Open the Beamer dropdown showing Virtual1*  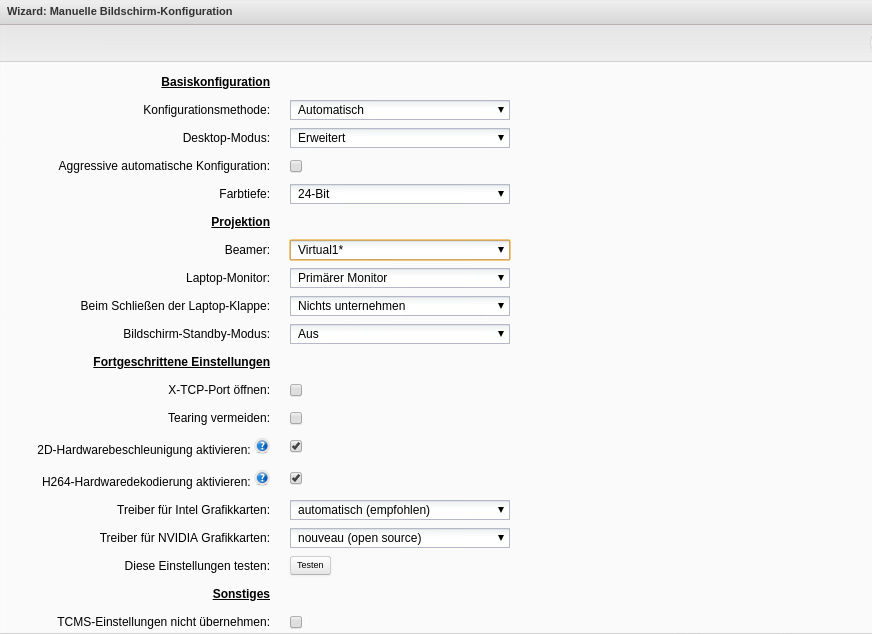pos(399,250)
